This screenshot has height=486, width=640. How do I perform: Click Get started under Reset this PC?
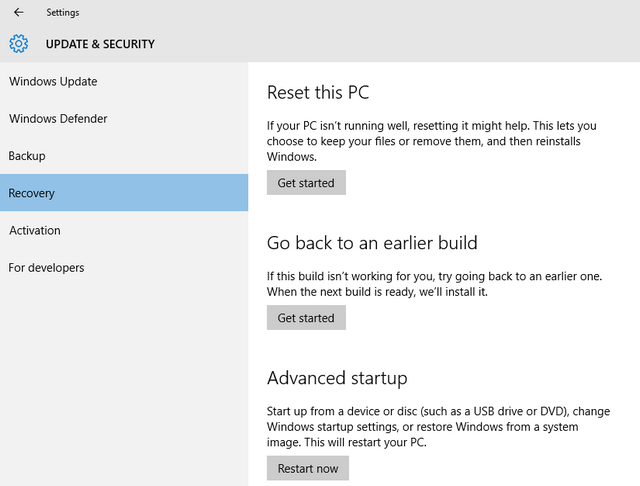click(x=306, y=182)
